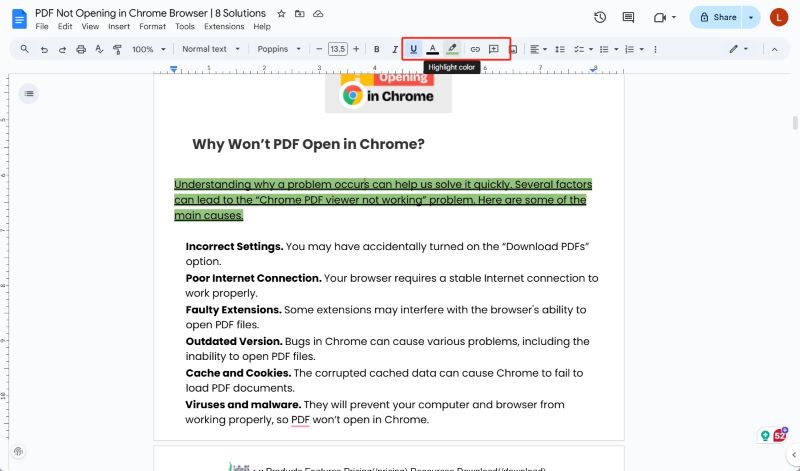
Task: Collapse the menus with chevron
Action: pyautogui.click(x=774, y=49)
